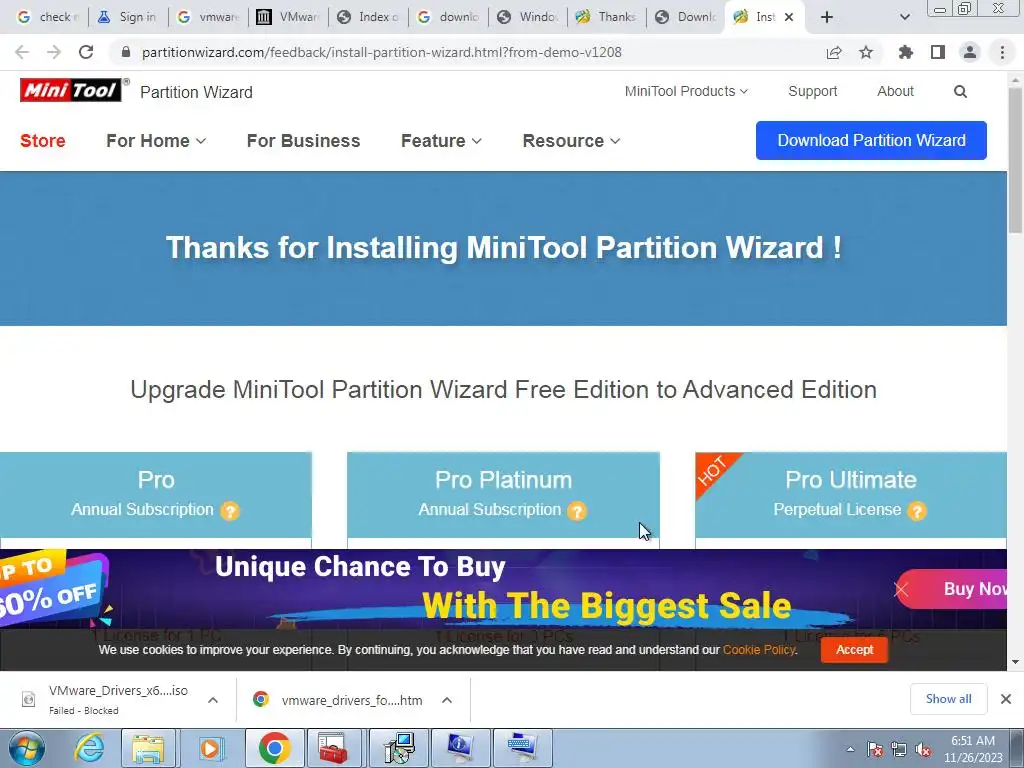Click the share page icon in address bar
Image resolution: width=1024 pixels, height=768 pixels.
pyautogui.click(x=834, y=52)
